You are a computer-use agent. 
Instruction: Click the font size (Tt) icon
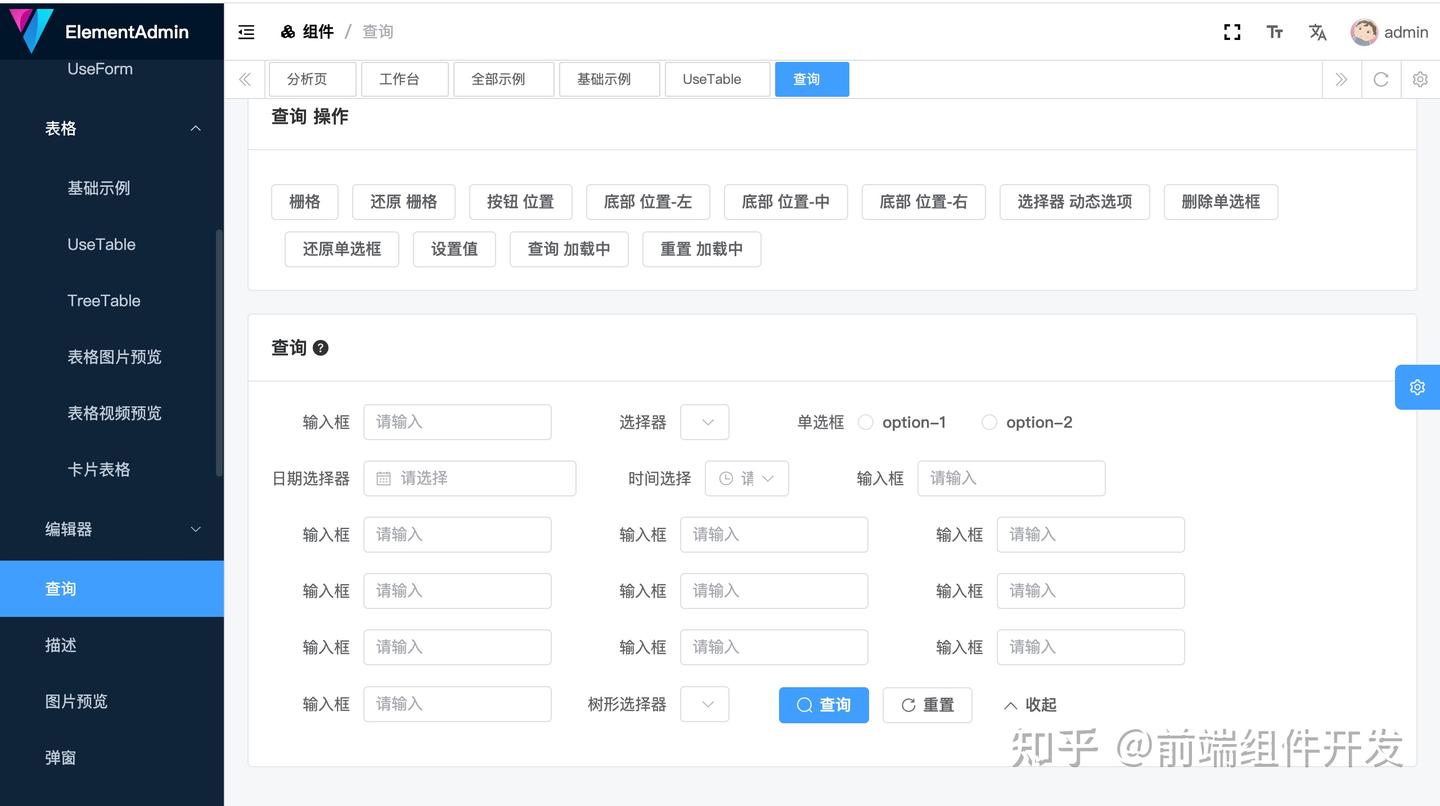[1274, 31]
